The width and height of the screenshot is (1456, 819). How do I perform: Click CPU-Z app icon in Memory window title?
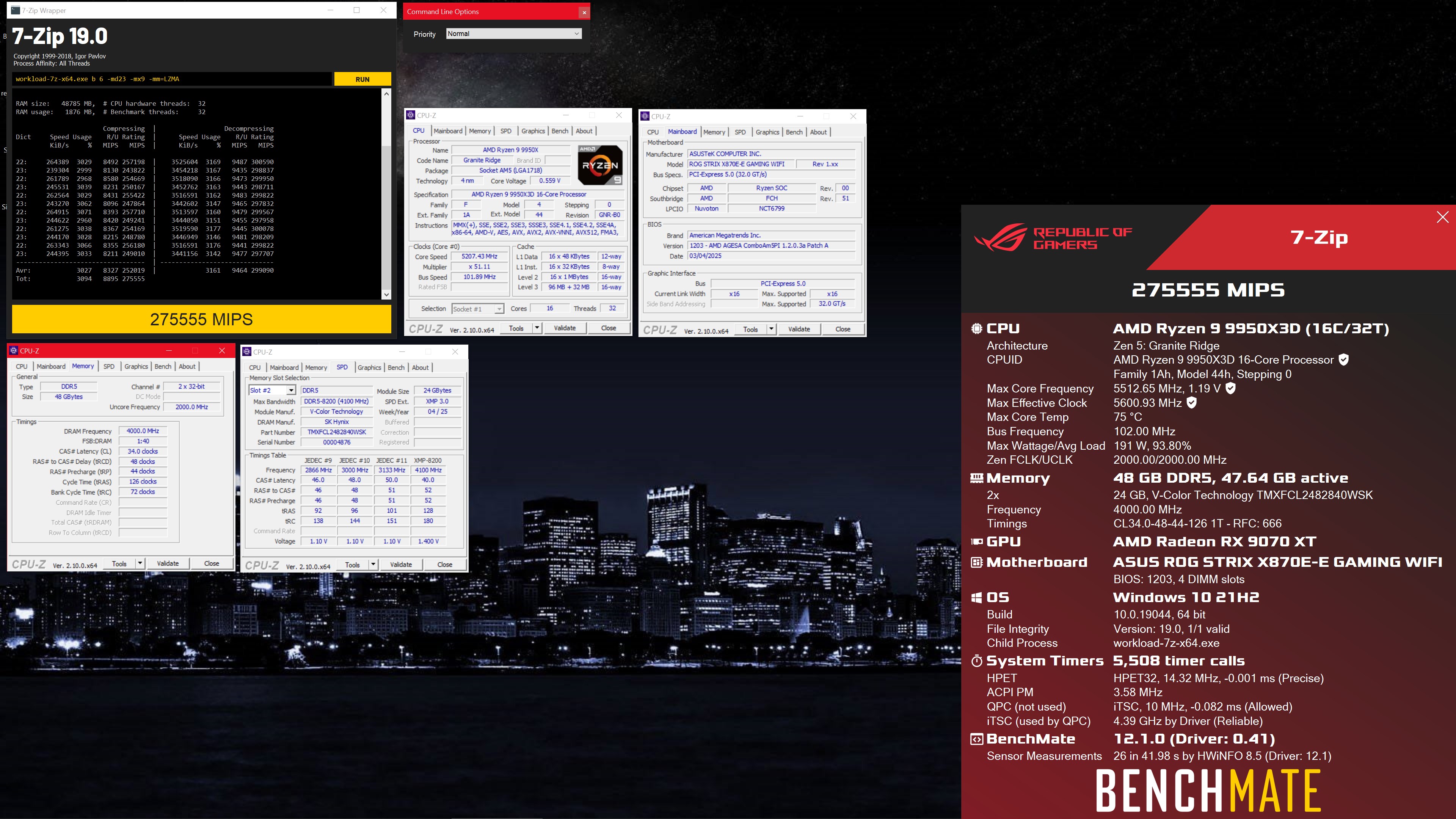(x=14, y=351)
